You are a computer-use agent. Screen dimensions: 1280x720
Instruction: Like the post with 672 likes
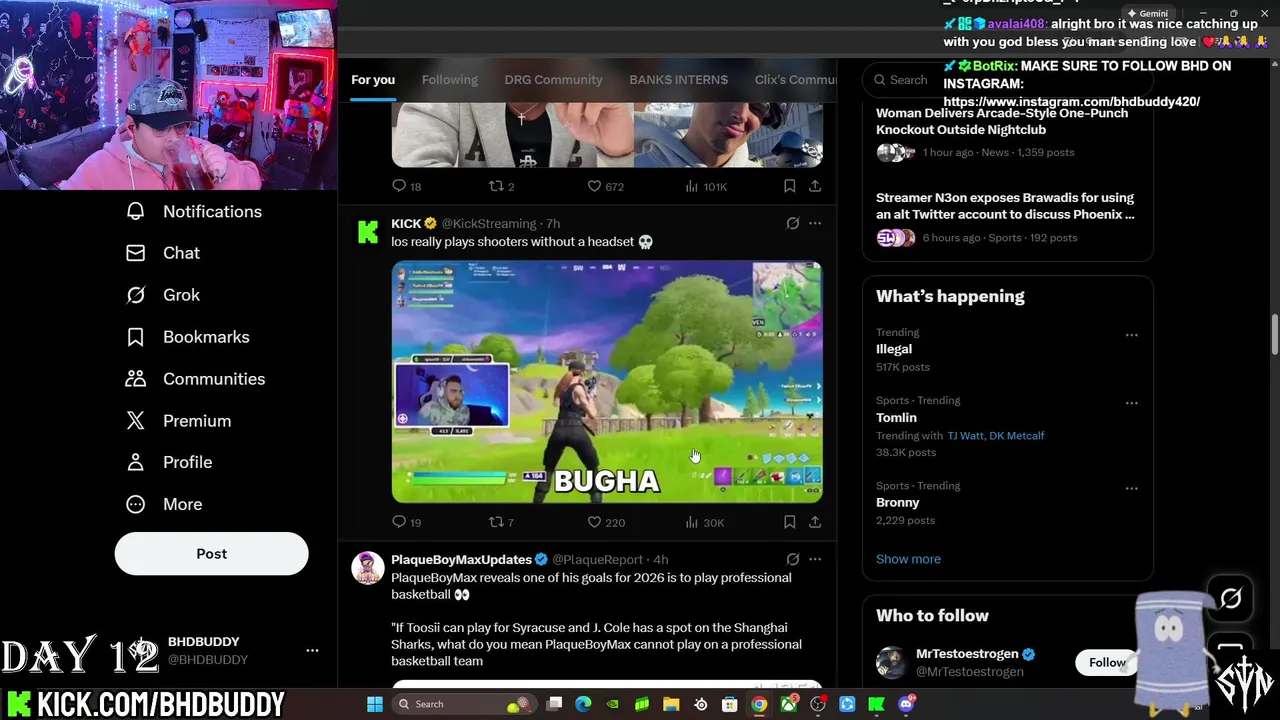coord(605,186)
